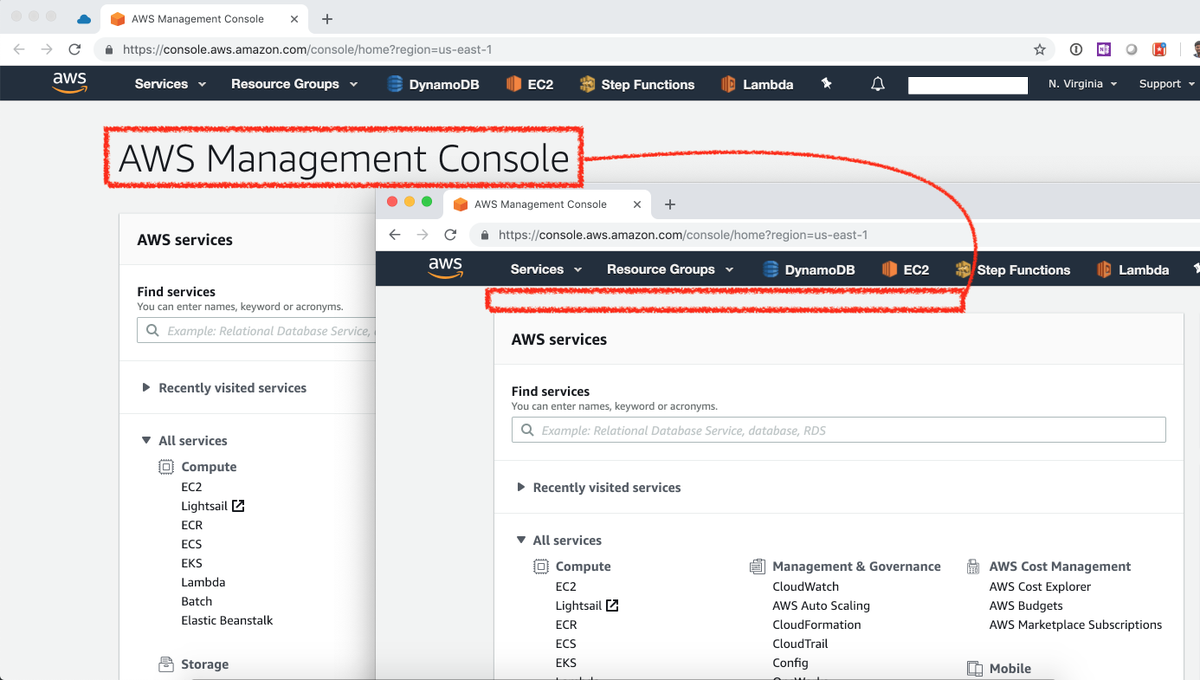Open Lightsail link in the front window
Image resolution: width=1200 pixels, height=680 pixels.
point(587,606)
